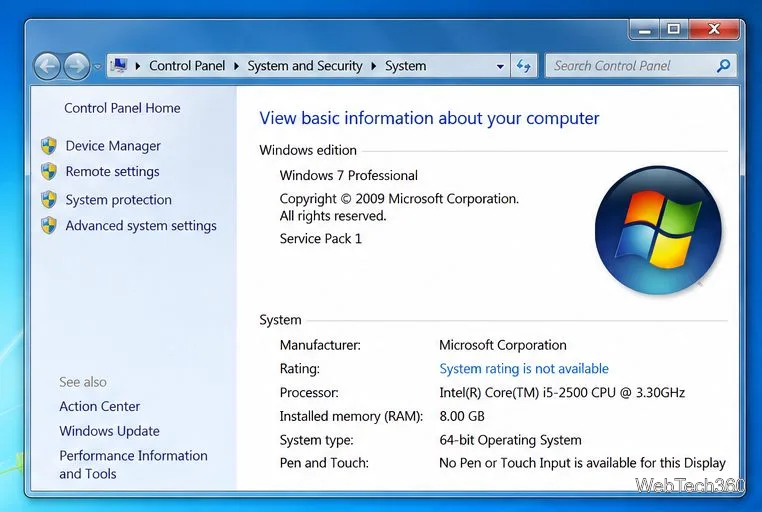Click the computer icon in the address bar

pos(119,65)
